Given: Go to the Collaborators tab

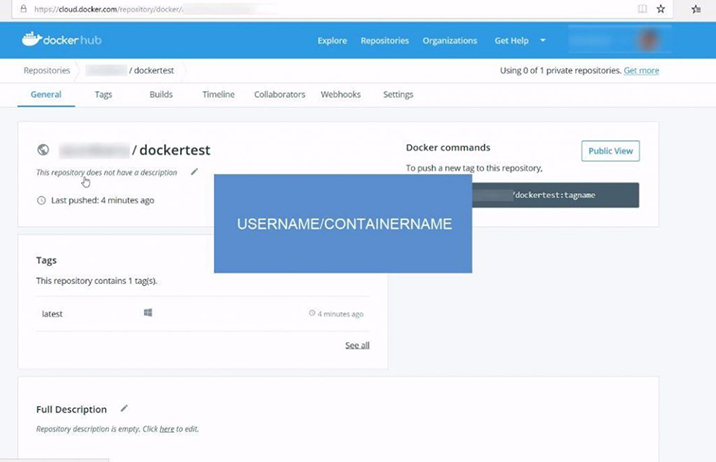Looking at the screenshot, I should (x=279, y=95).
